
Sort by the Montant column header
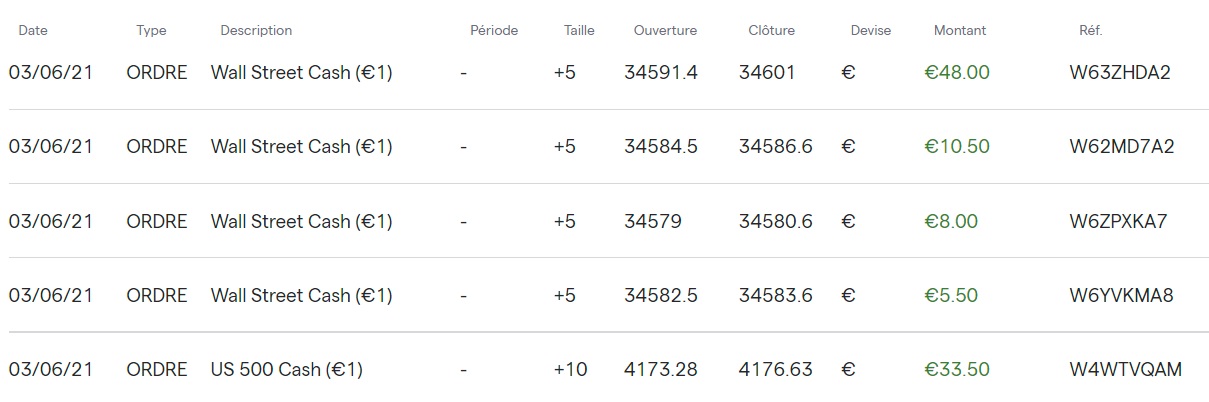pos(959,30)
